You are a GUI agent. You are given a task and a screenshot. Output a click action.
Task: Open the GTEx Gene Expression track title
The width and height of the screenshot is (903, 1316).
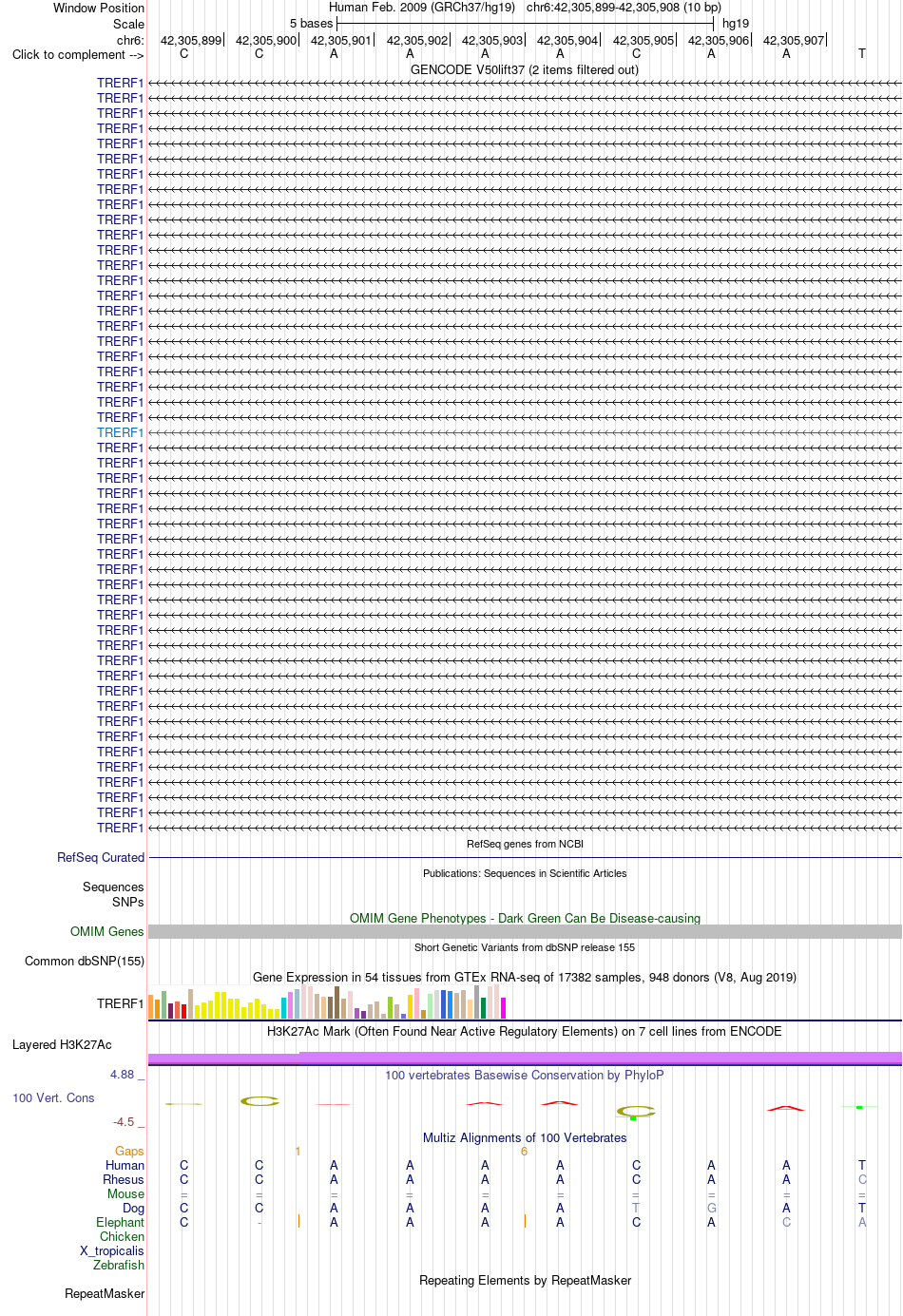point(525,977)
